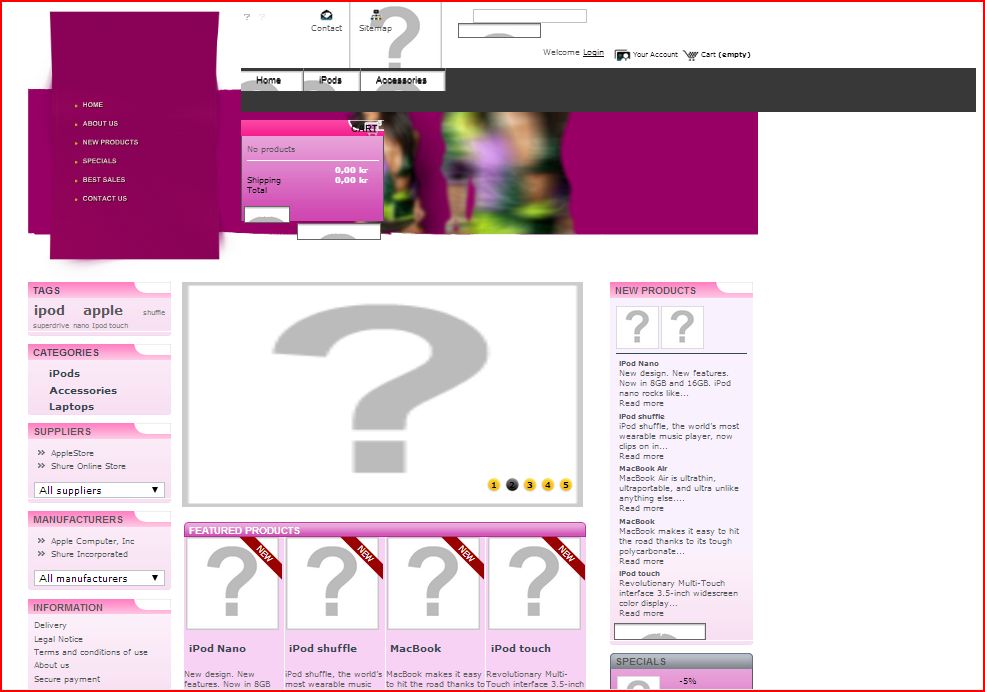Click the TAGS block header
The image size is (985, 692).
coord(99,290)
